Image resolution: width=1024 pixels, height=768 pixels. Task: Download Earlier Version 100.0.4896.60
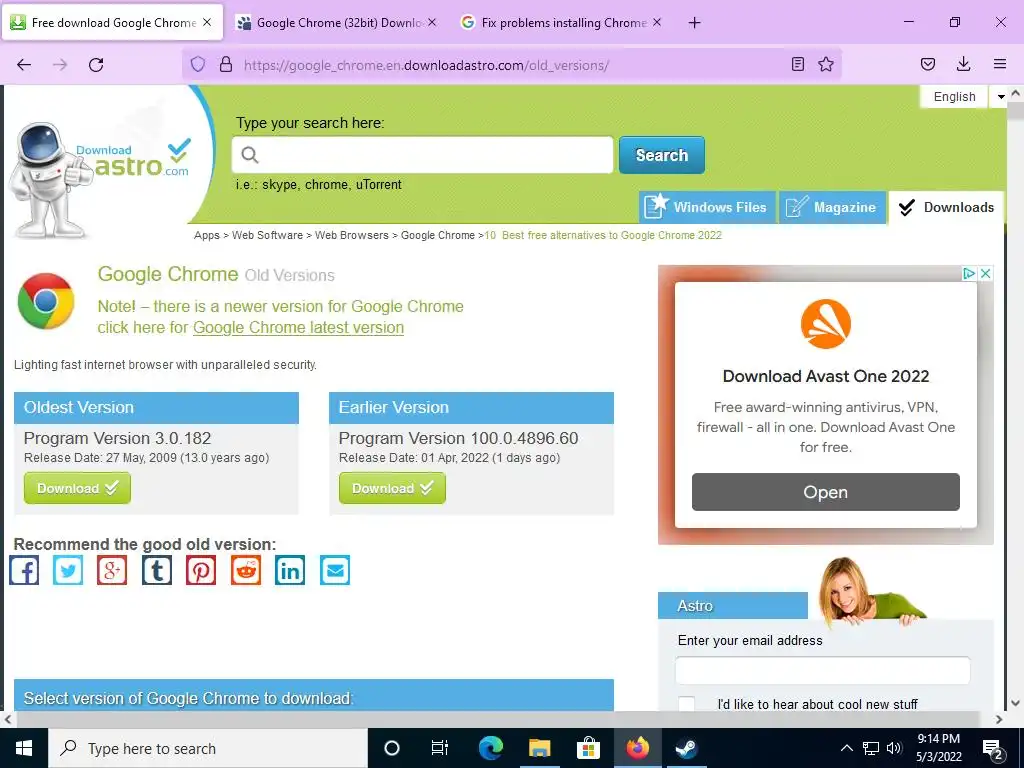click(x=392, y=488)
